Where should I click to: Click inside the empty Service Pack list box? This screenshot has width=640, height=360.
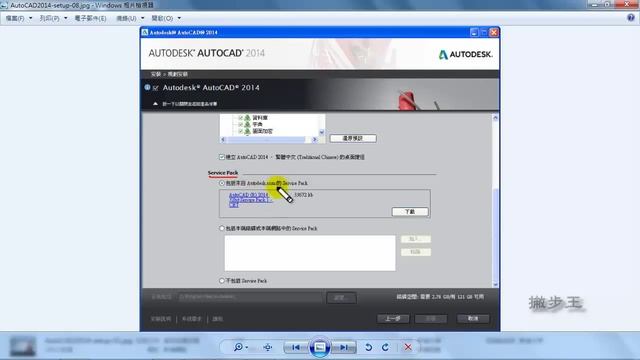tap(310, 253)
